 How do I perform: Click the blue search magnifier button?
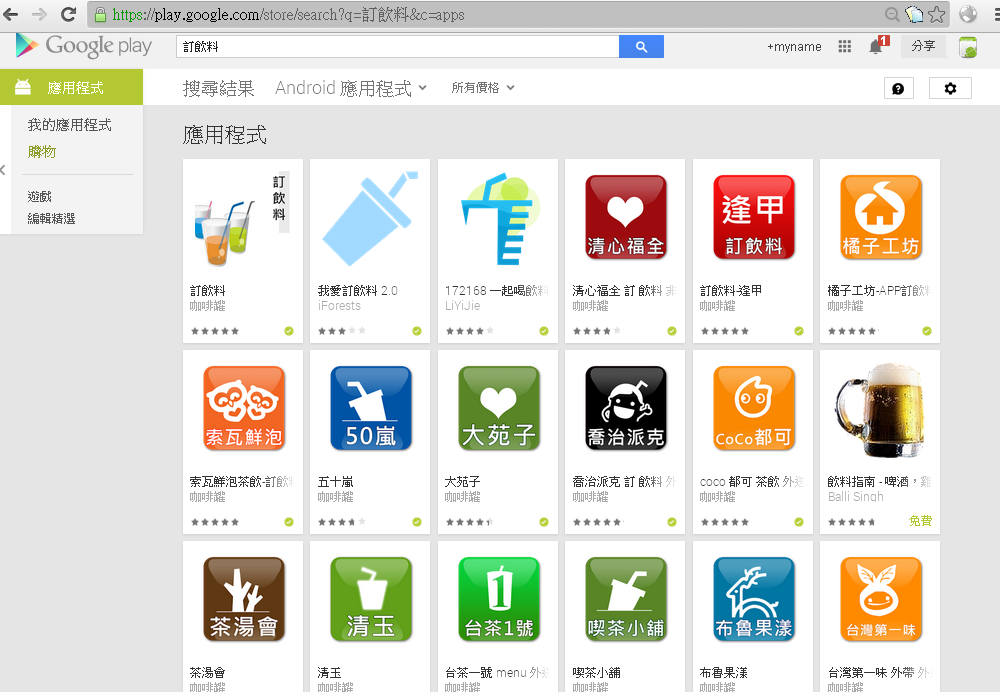tap(641, 47)
